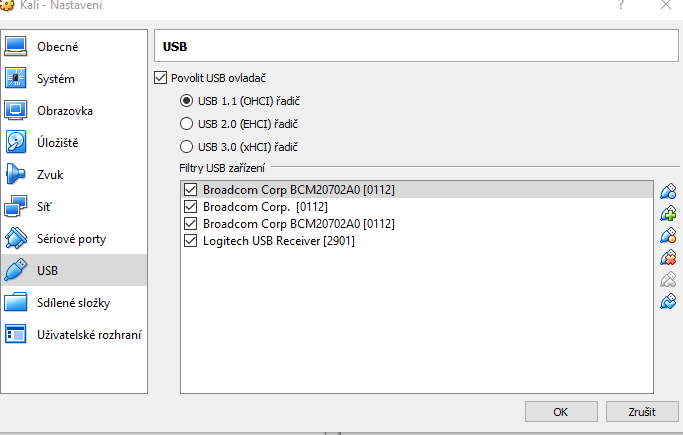Select USB 2.0 (EHCI) řadič
Viewport: 683px width, 435px height.
coord(186,124)
